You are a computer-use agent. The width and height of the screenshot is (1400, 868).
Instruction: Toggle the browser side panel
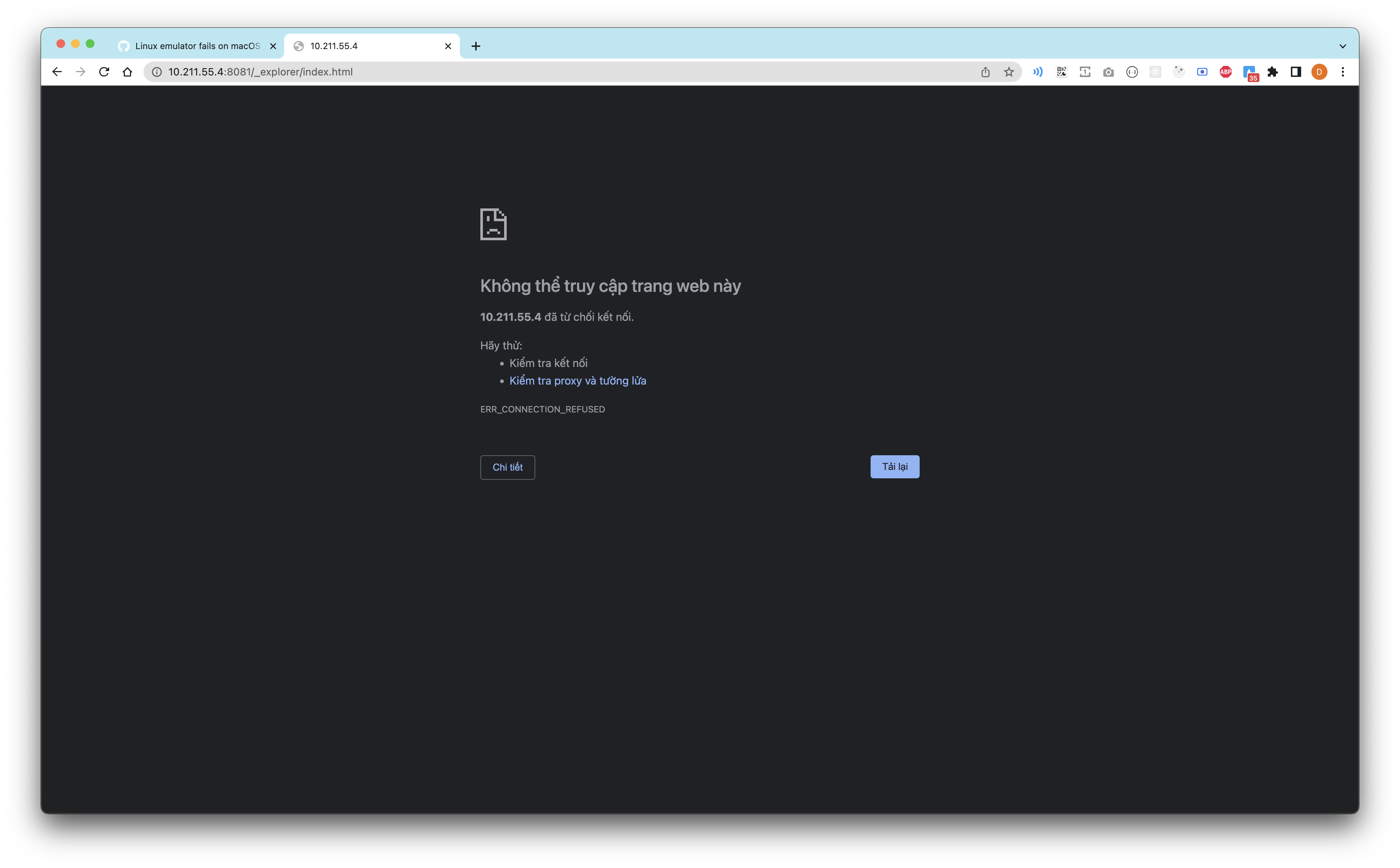[1296, 72]
